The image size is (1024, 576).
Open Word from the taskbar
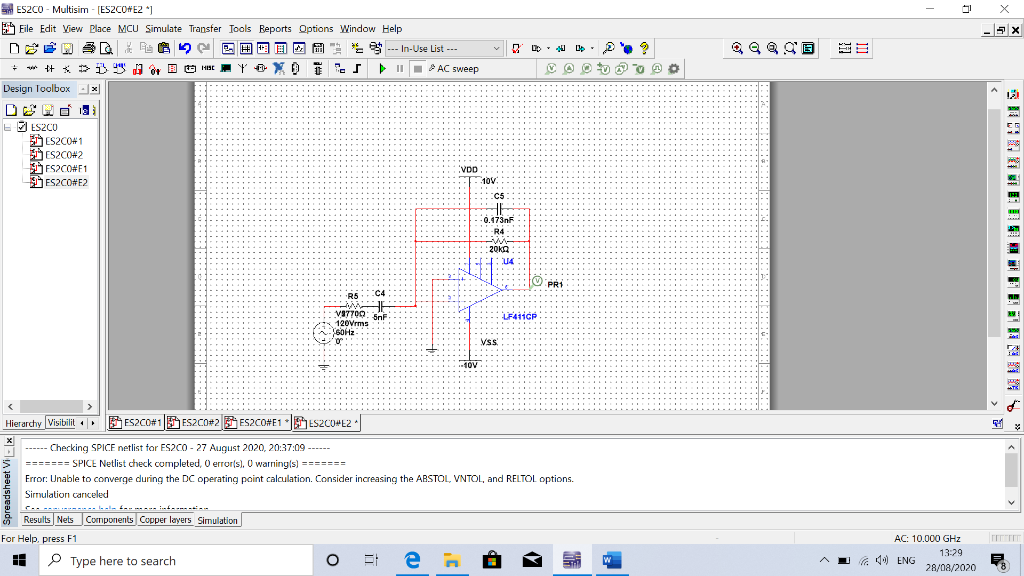click(612, 560)
